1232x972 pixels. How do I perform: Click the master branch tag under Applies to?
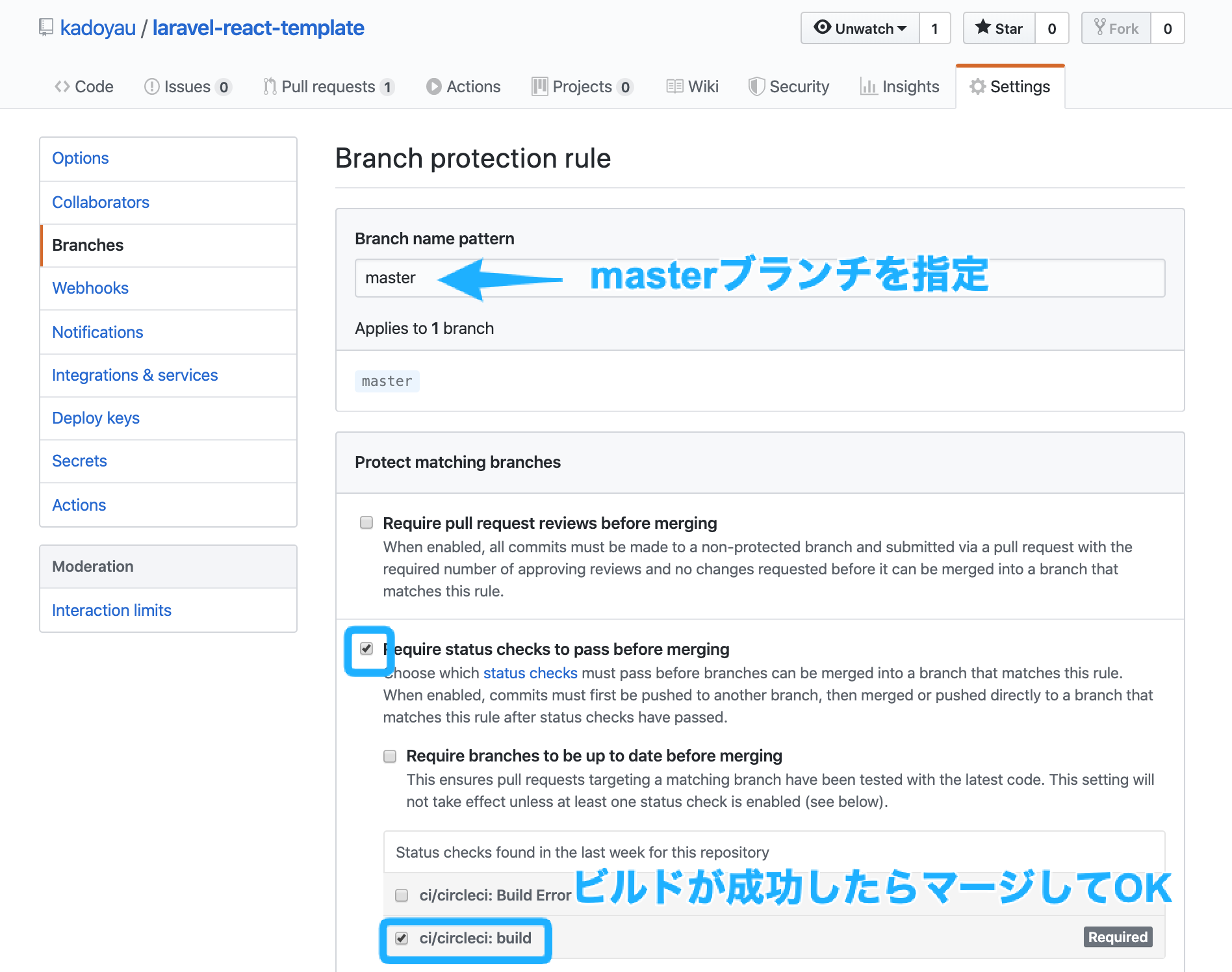387,381
